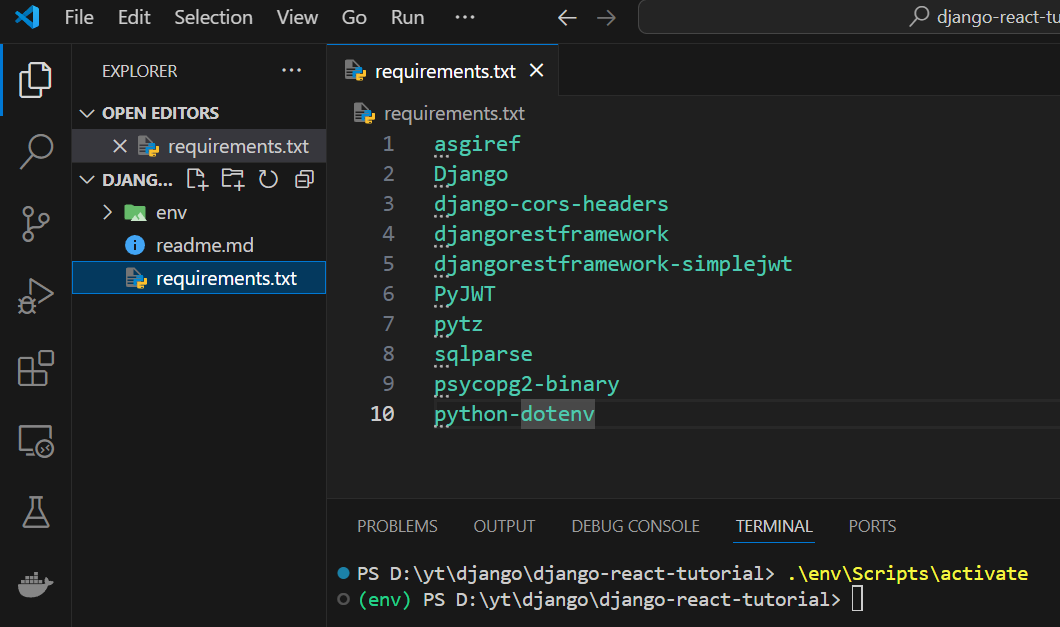Open readme.md from the file tree
Screen dimensions: 1060x627
click(x=199, y=246)
